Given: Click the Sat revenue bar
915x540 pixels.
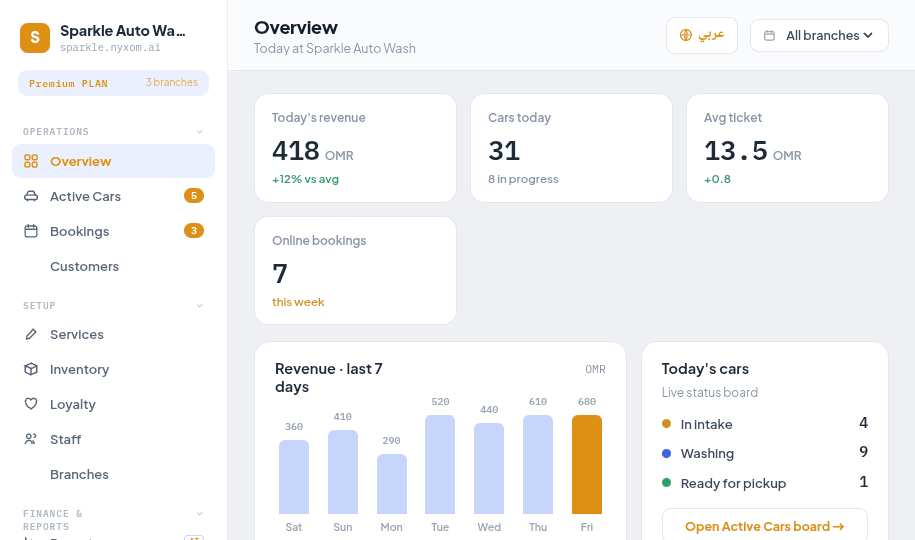Looking at the screenshot, I should click(294, 477).
